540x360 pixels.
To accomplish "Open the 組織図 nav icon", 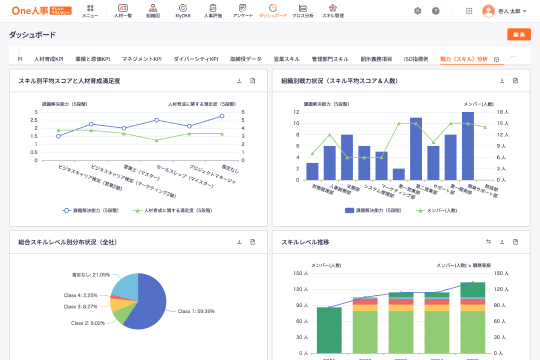I will point(153,11).
